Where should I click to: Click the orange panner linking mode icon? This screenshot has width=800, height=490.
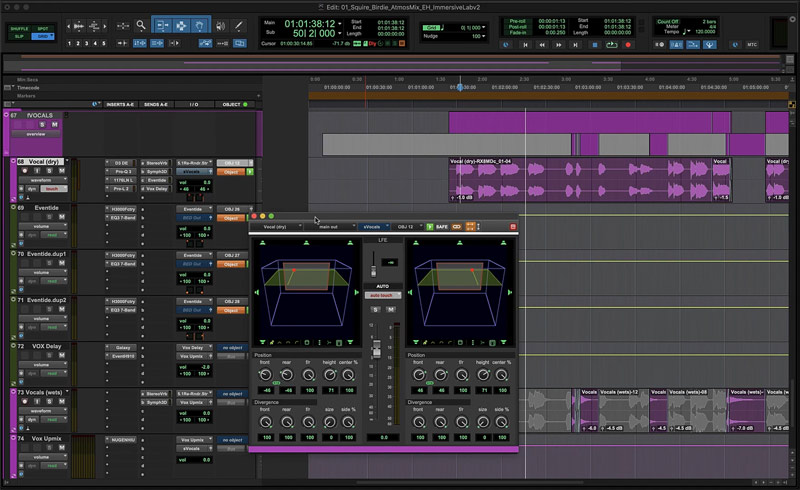(x=470, y=227)
